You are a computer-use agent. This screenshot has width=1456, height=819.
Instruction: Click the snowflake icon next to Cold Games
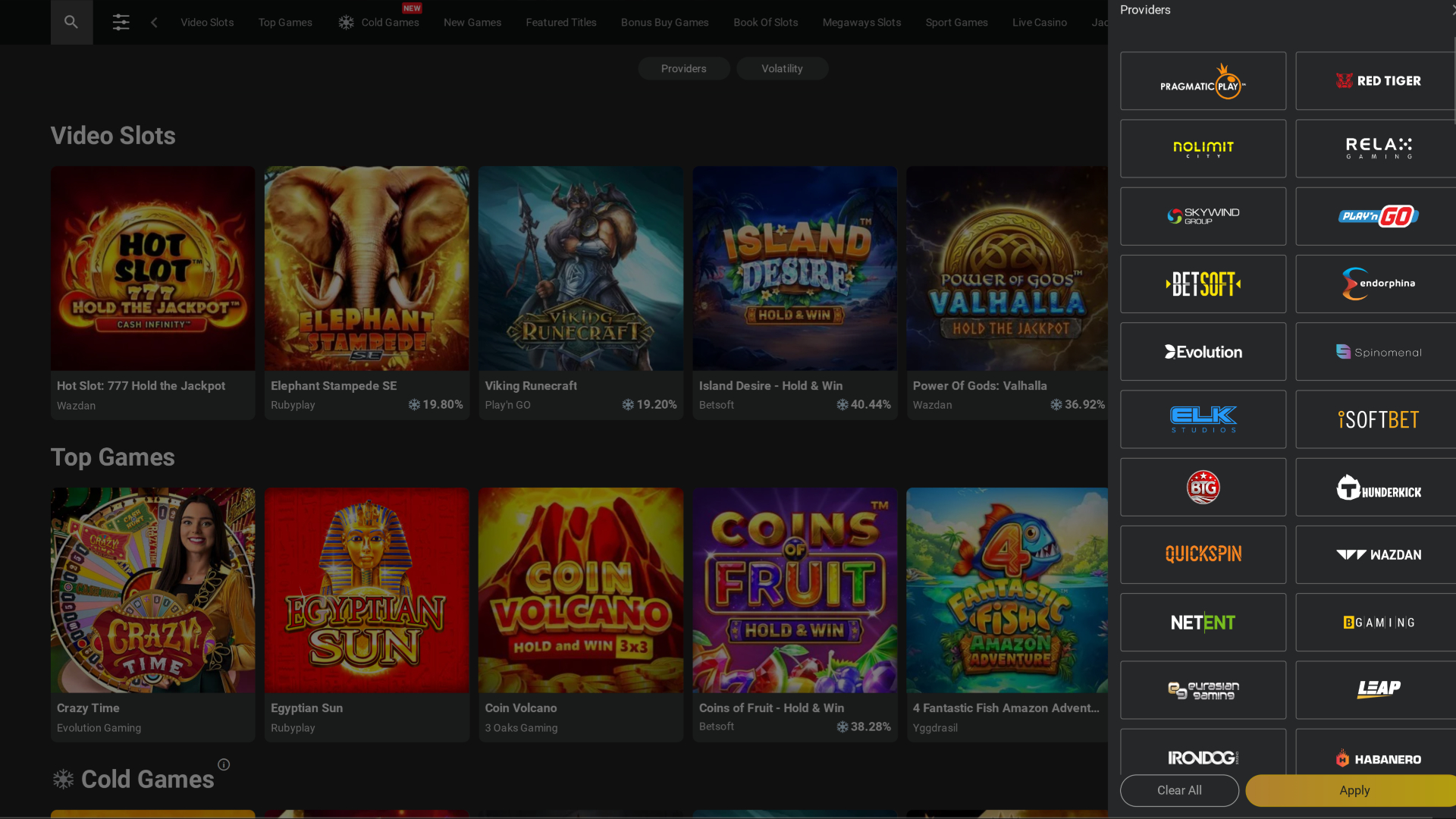(345, 22)
